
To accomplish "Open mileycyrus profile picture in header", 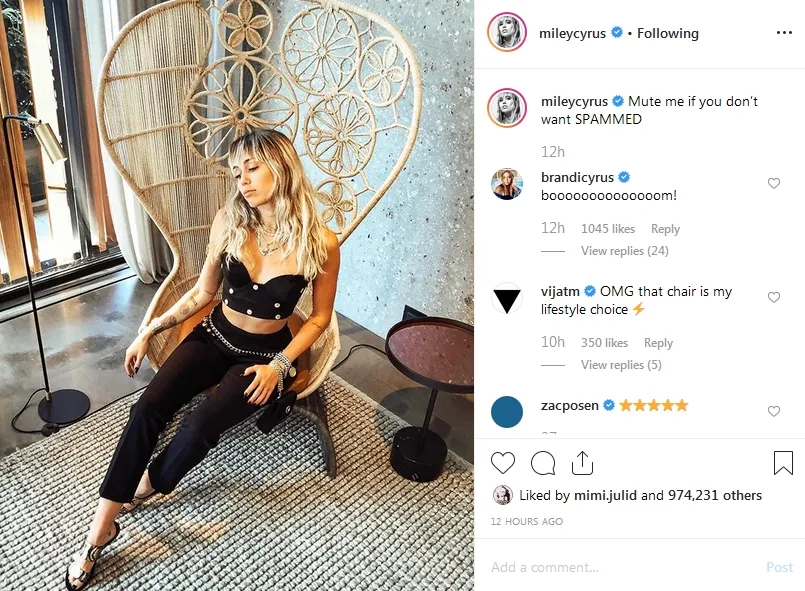I will [x=507, y=33].
